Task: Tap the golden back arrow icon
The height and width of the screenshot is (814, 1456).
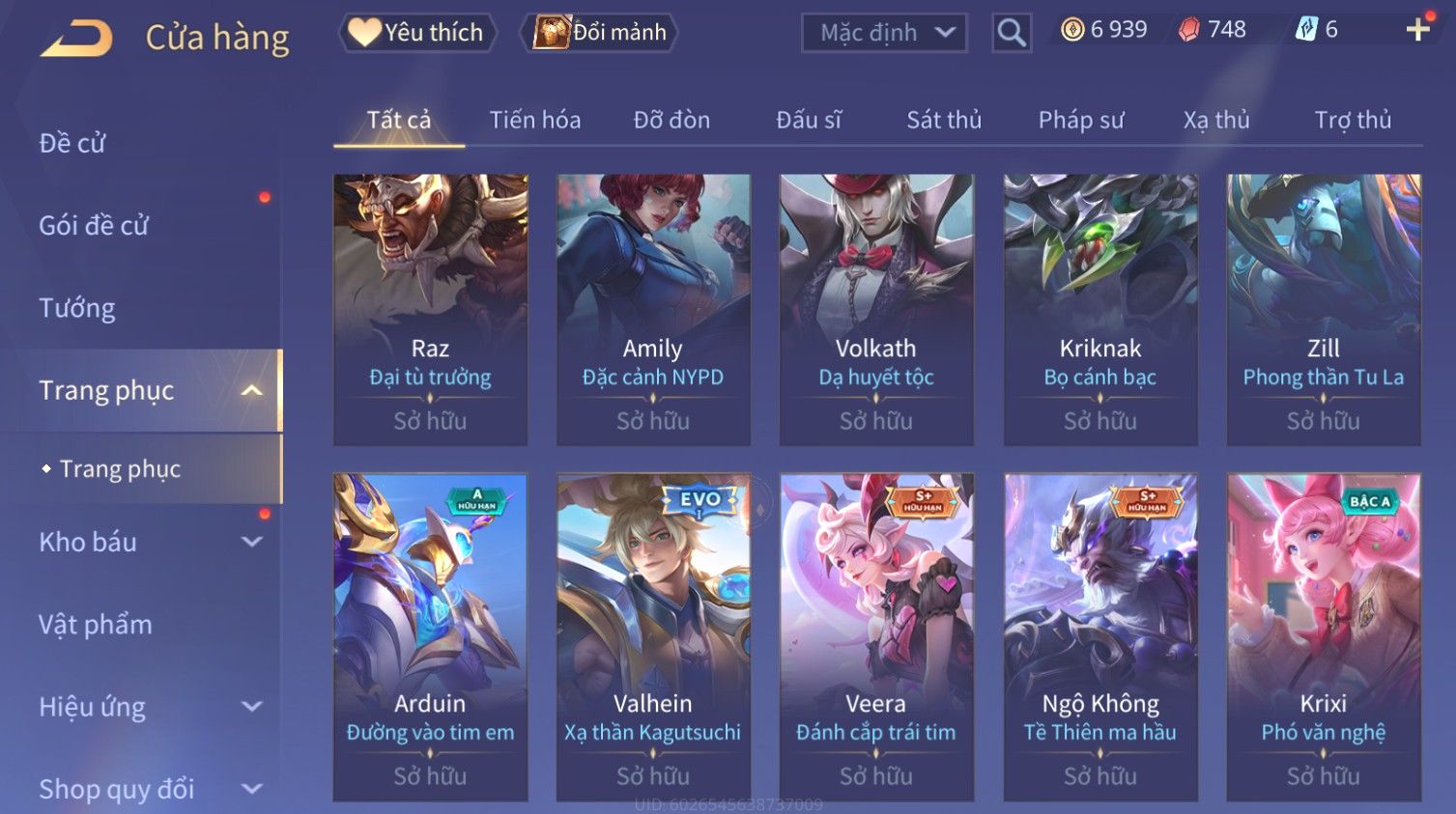Action: coord(77,39)
